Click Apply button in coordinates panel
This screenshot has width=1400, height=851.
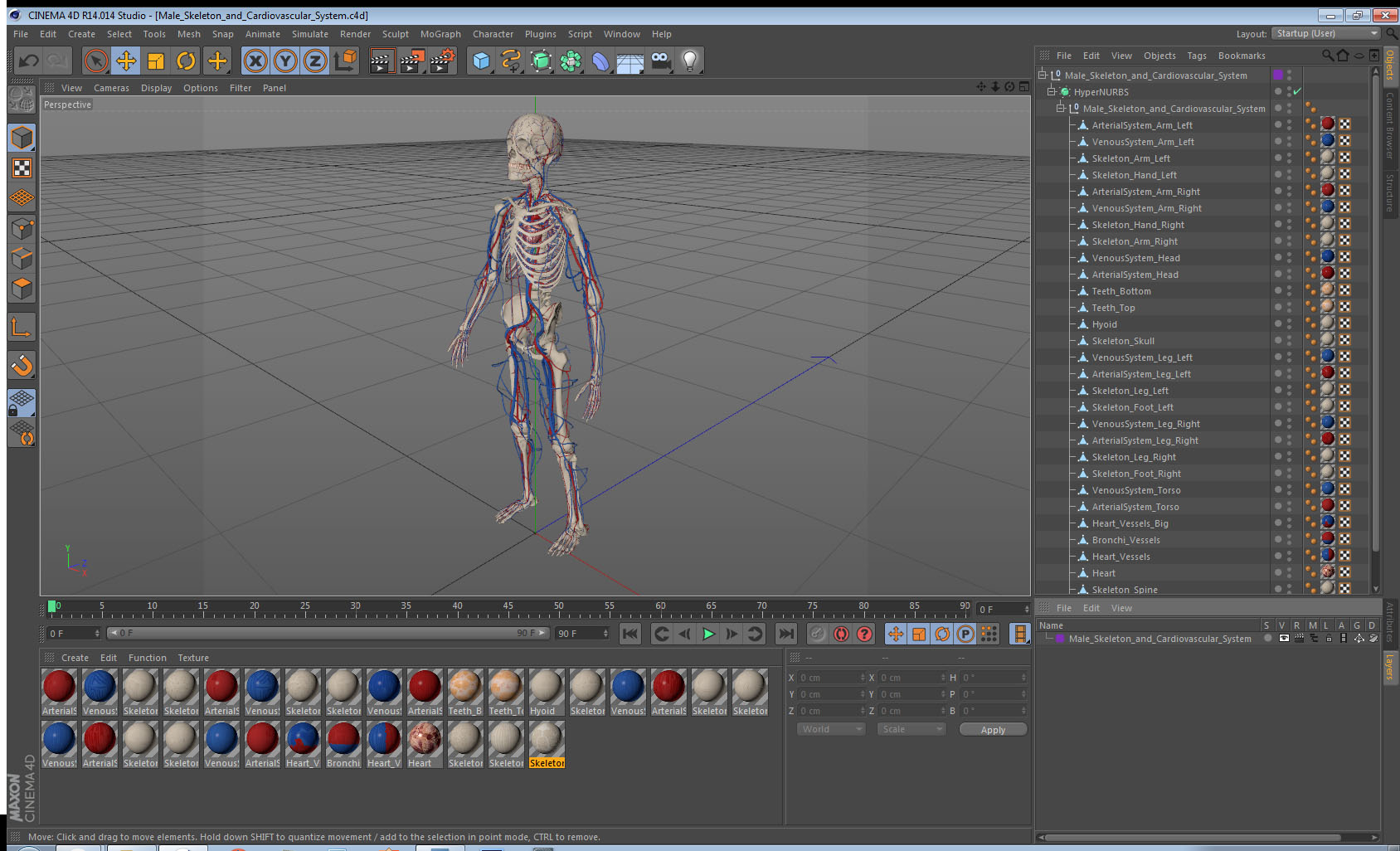tap(993, 730)
